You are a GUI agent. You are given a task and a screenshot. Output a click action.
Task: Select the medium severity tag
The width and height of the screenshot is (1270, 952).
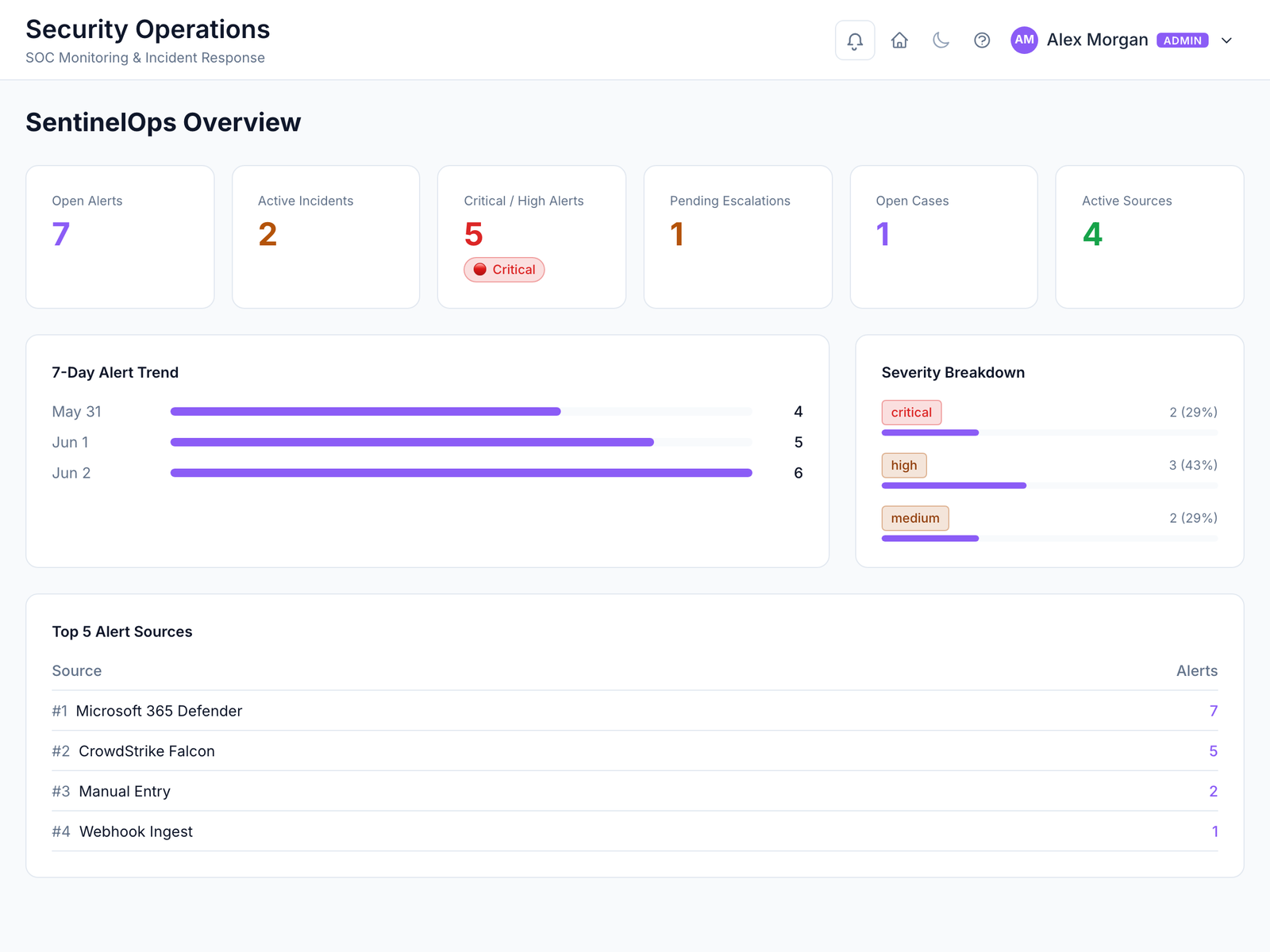tap(915, 518)
